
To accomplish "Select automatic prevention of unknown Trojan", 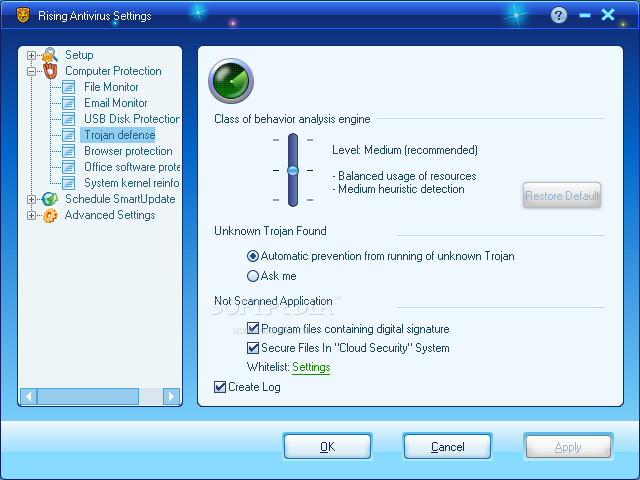I will tap(253, 256).
